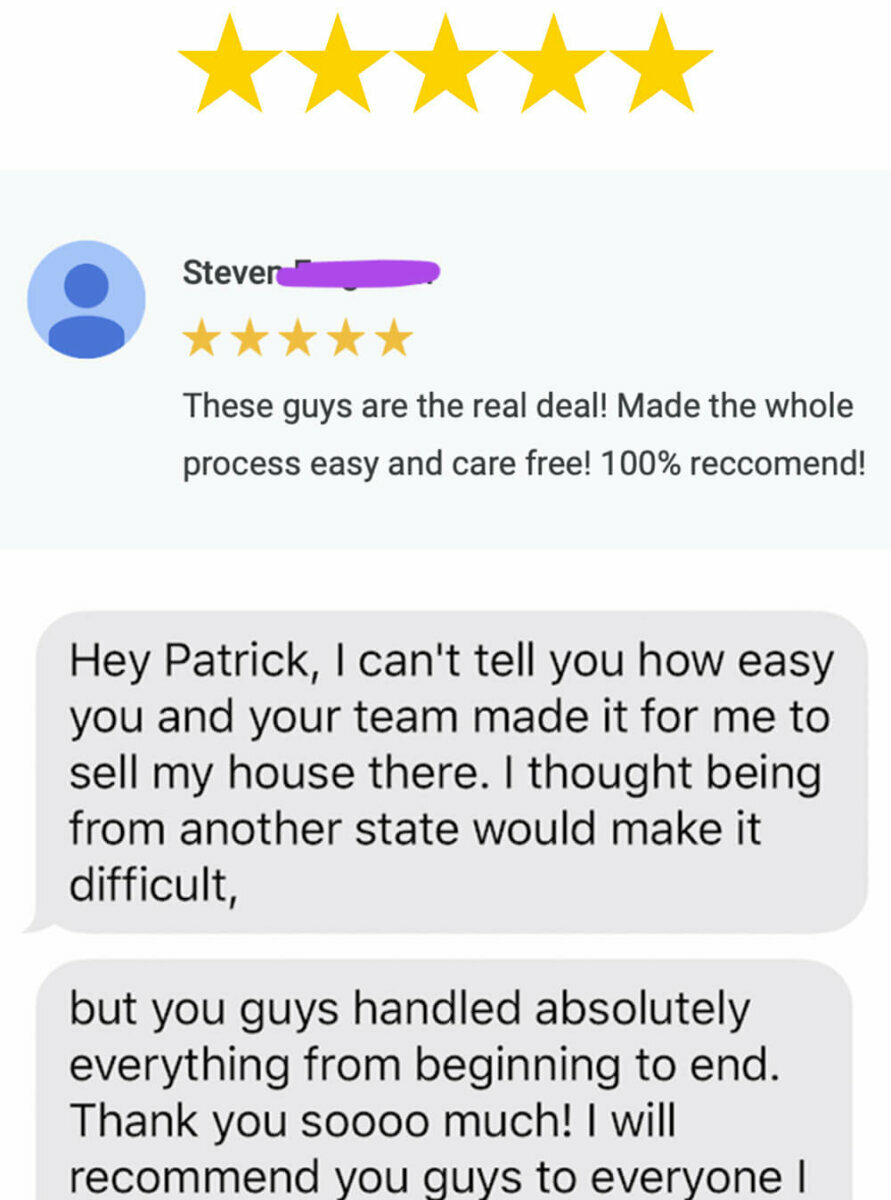This screenshot has width=891, height=1200.
Task: Click fifth small star in Steven's rating
Action: tap(394, 338)
